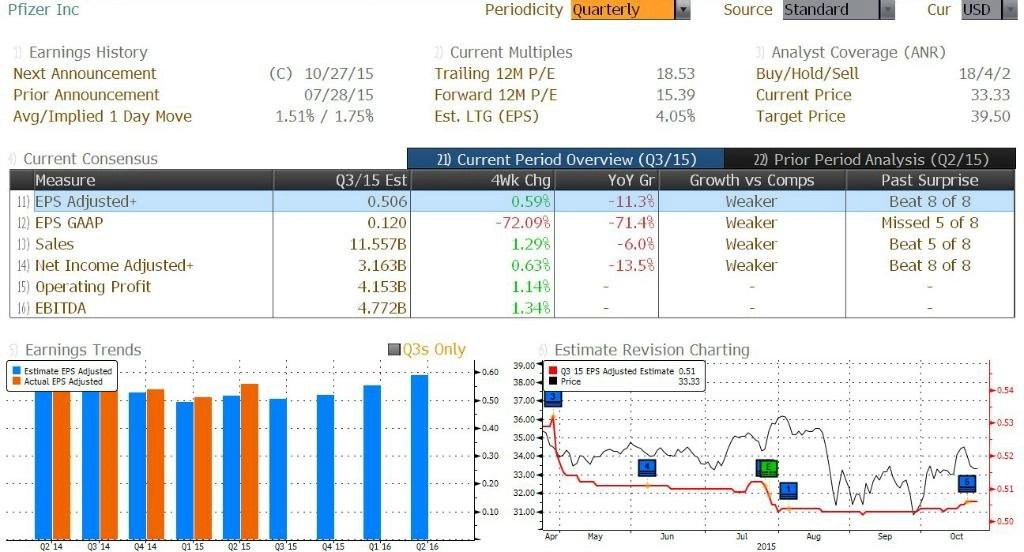The width and height of the screenshot is (1024, 552).
Task: Click Avg/Implied 1 Day Move value
Action: point(324,116)
